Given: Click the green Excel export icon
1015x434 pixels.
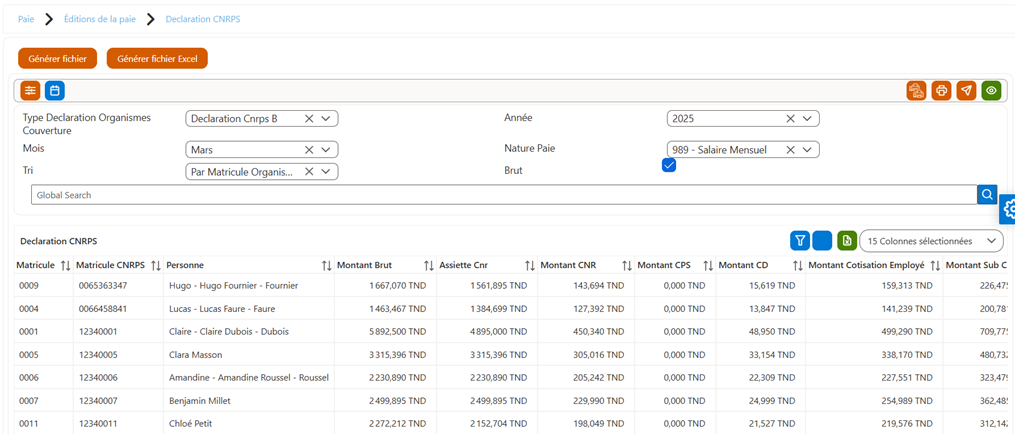Looking at the screenshot, I should 846,241.
